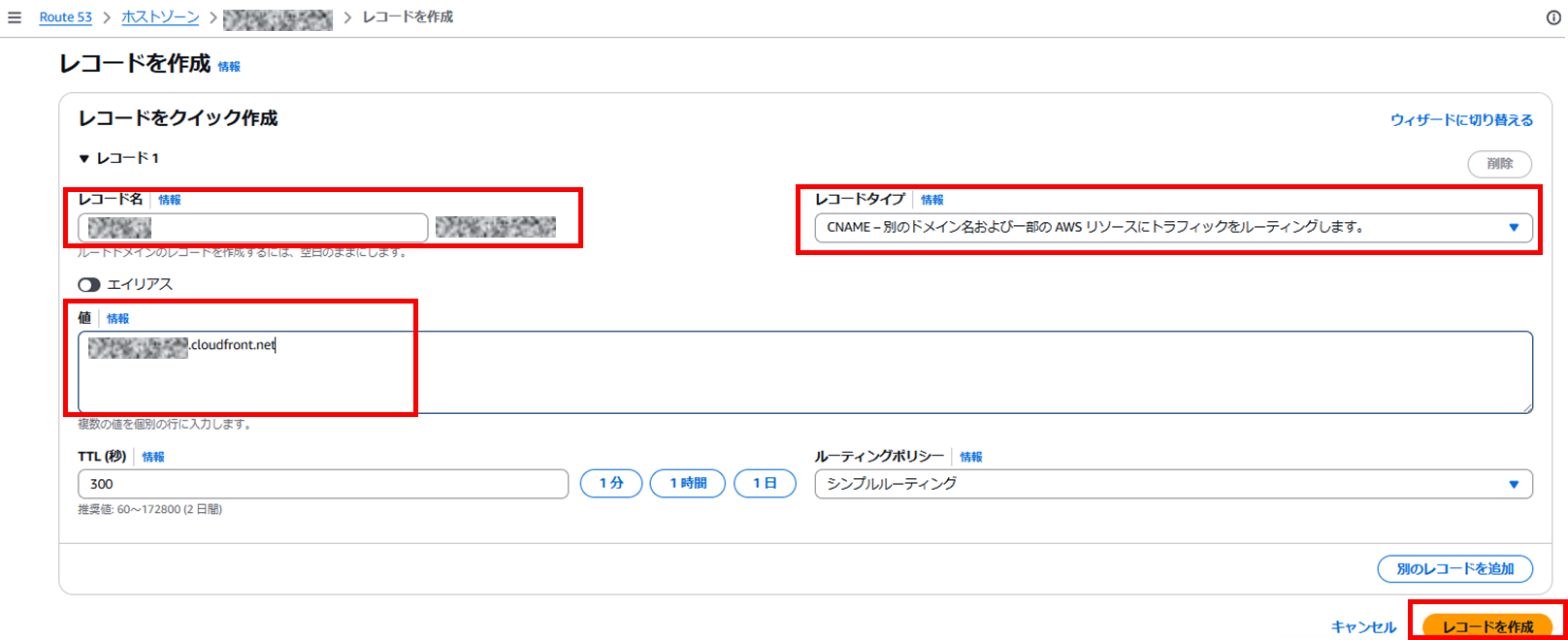
Task: Collapse the レコード 1 section triangle
Action: 84,158
